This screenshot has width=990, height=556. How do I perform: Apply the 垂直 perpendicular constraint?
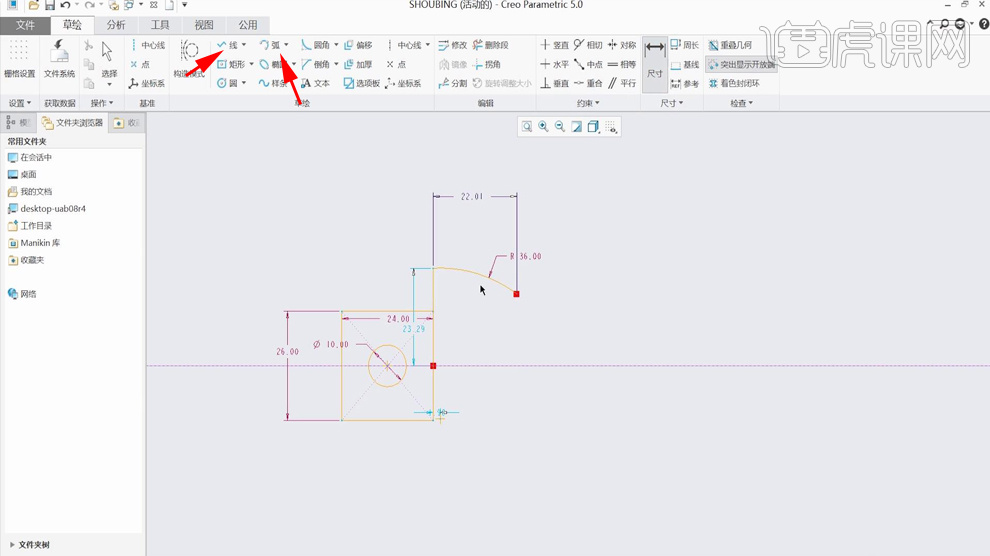pyautogui.click(x=554, y=83)
